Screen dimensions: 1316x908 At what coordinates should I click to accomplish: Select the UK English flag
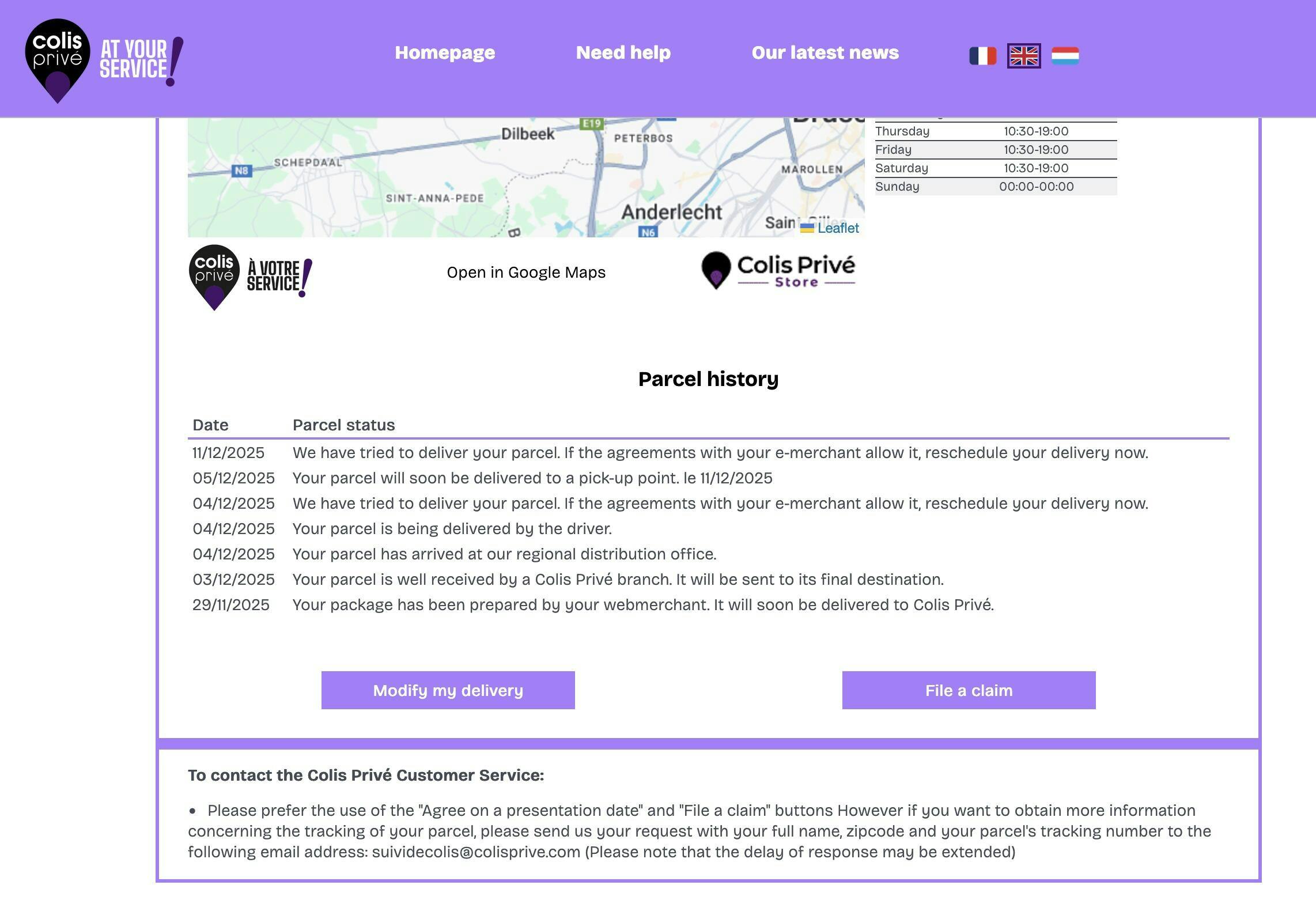pyautogui.click(x=1023, y=56)
